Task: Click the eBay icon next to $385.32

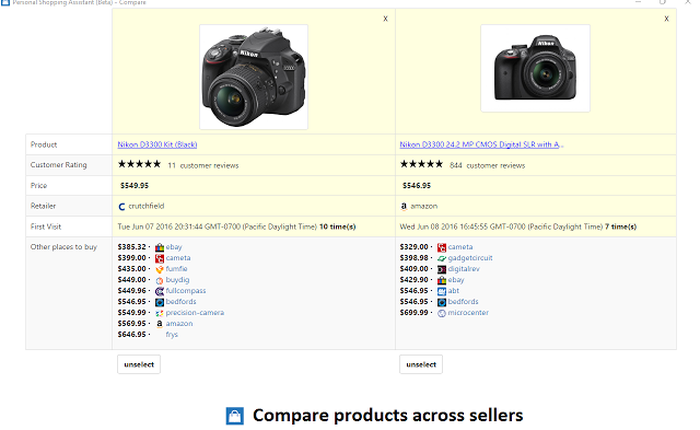Action: point(159,246)
